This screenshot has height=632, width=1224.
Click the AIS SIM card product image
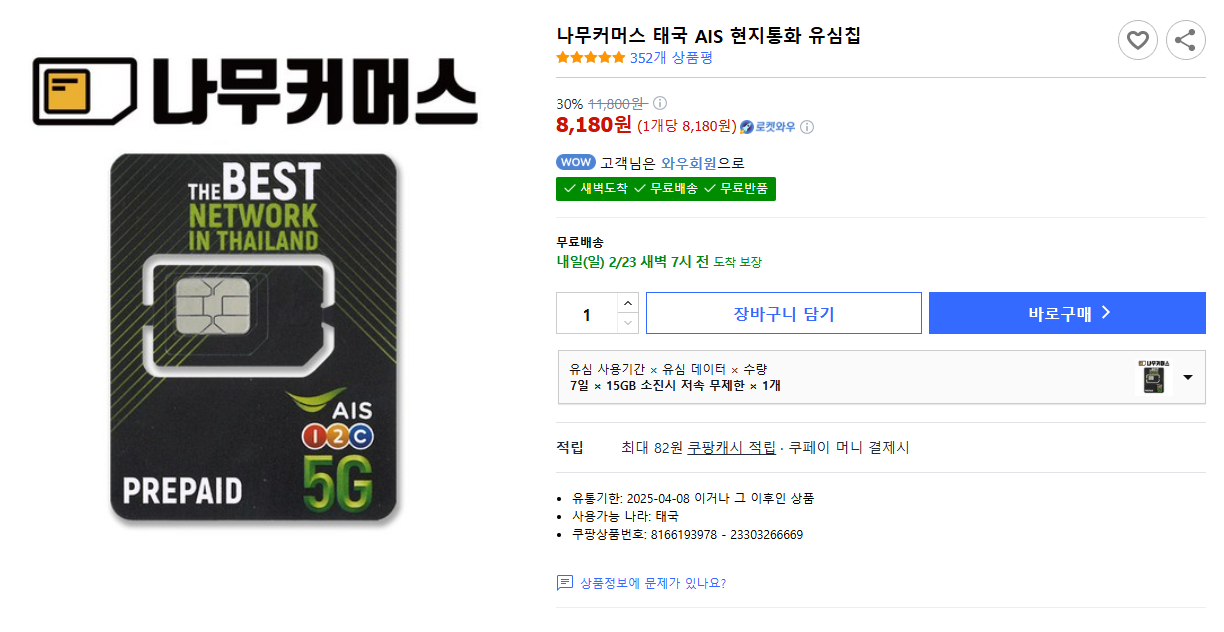click(254, 338)
